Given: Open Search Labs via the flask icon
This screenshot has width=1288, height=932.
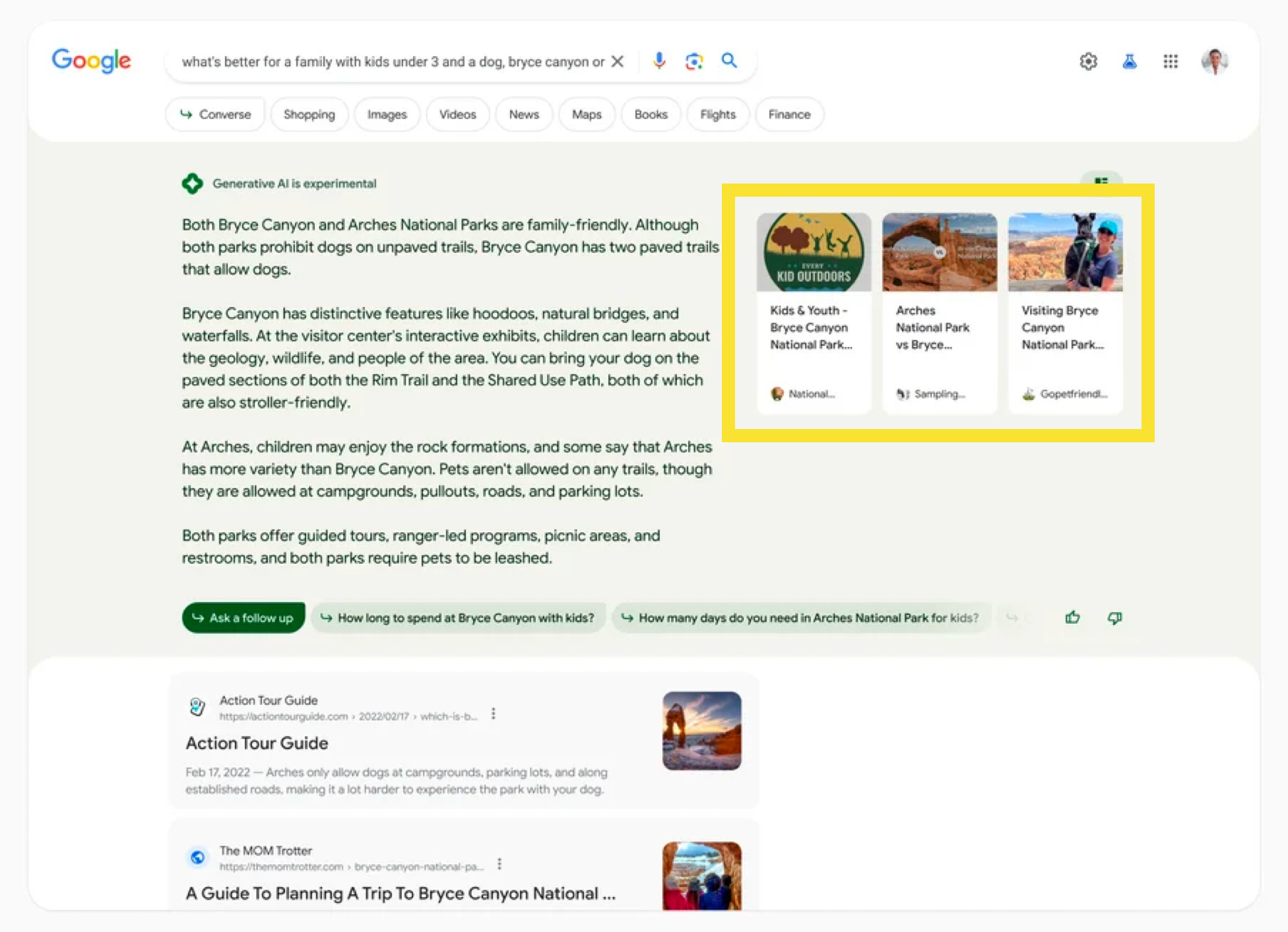Looking at the screenshot, I should [1129, 61].
